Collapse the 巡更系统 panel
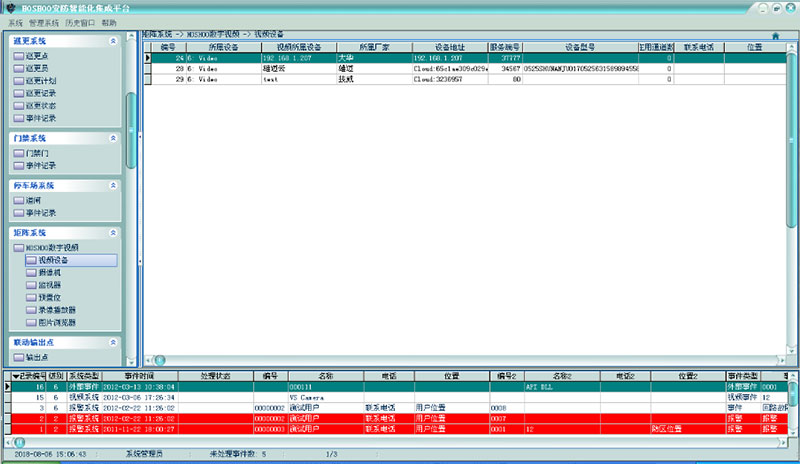Screen dimensions: 800x464 (x=113, y=41)
